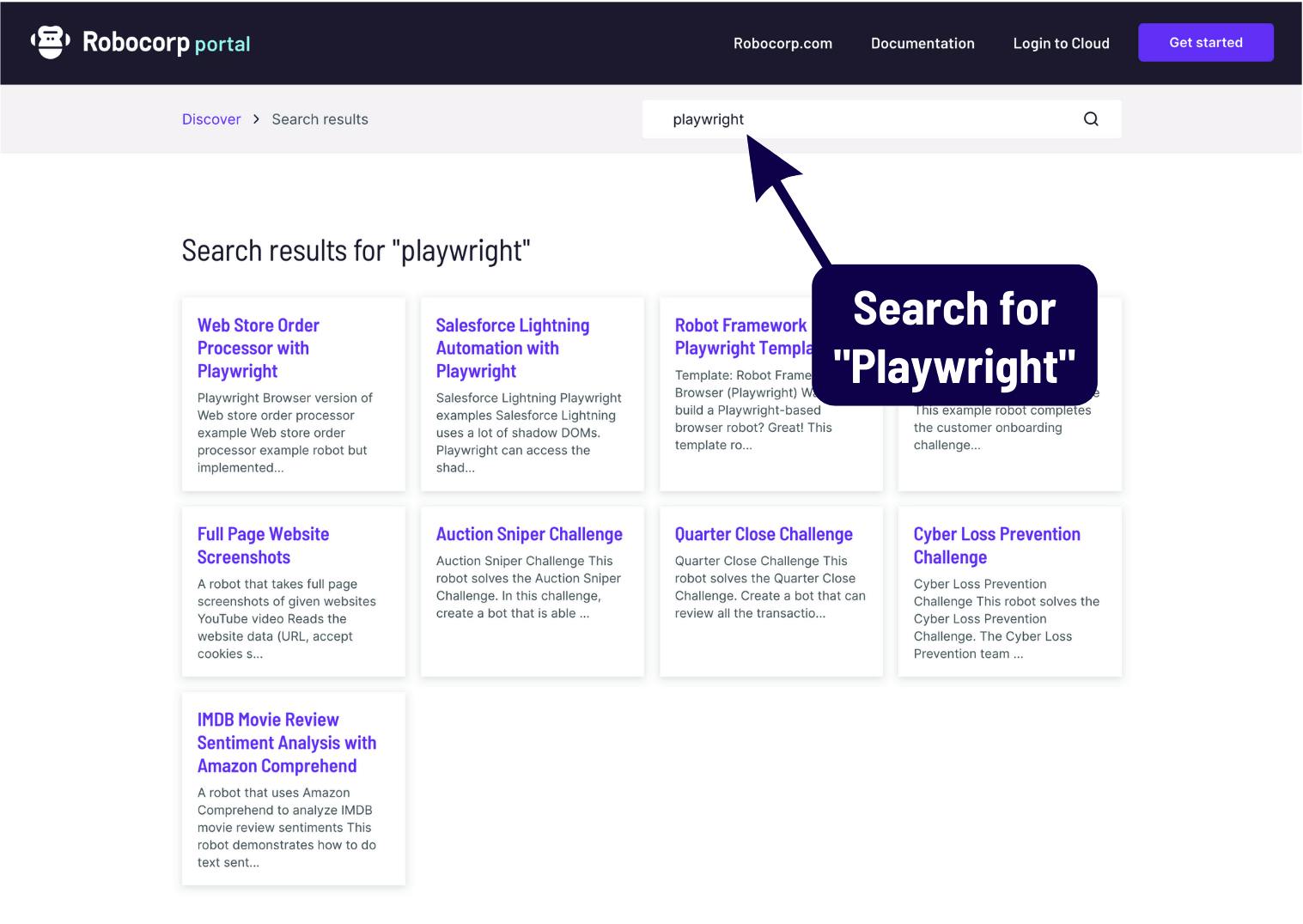Go back to Discover breadcrumb

(x=211, y=119)
